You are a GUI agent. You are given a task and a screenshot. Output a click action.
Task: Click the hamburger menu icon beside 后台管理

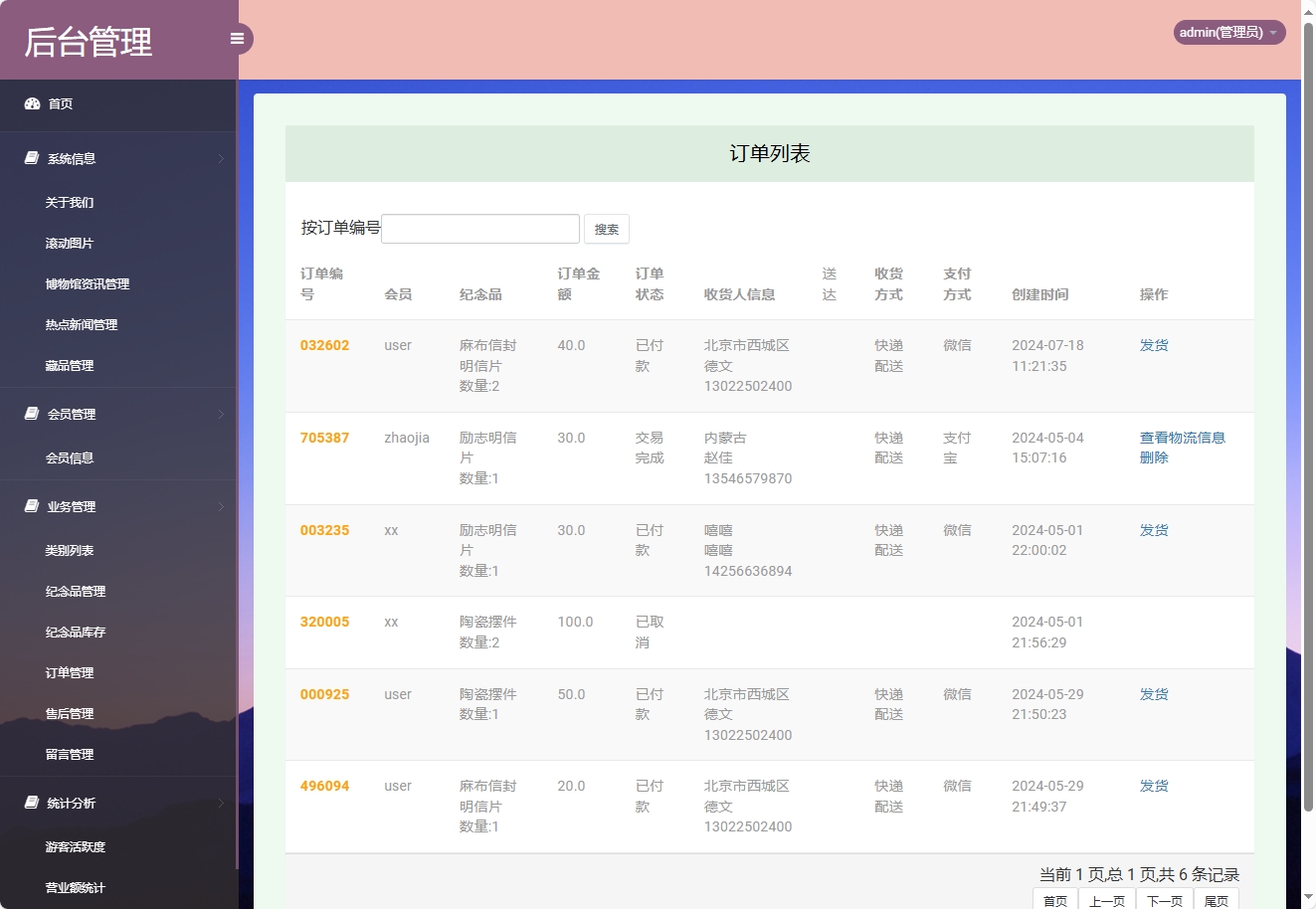coord(237,38)
